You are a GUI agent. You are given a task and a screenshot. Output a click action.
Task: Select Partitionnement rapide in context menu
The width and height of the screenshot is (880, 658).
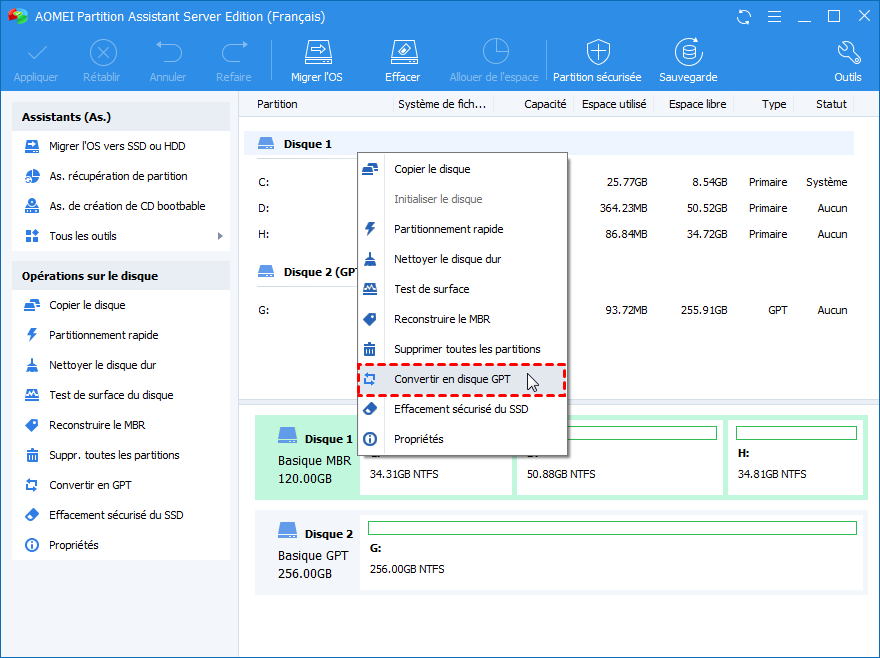(x=448, y=229)
